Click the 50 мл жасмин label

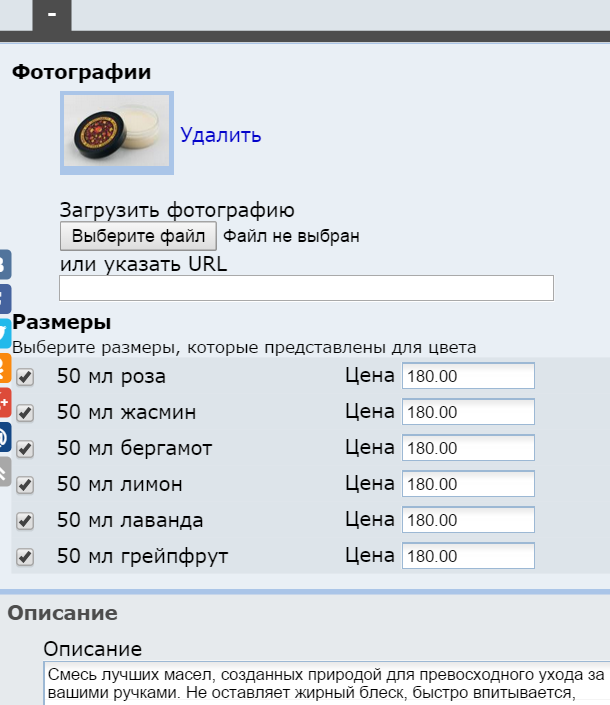coord(127,412)
